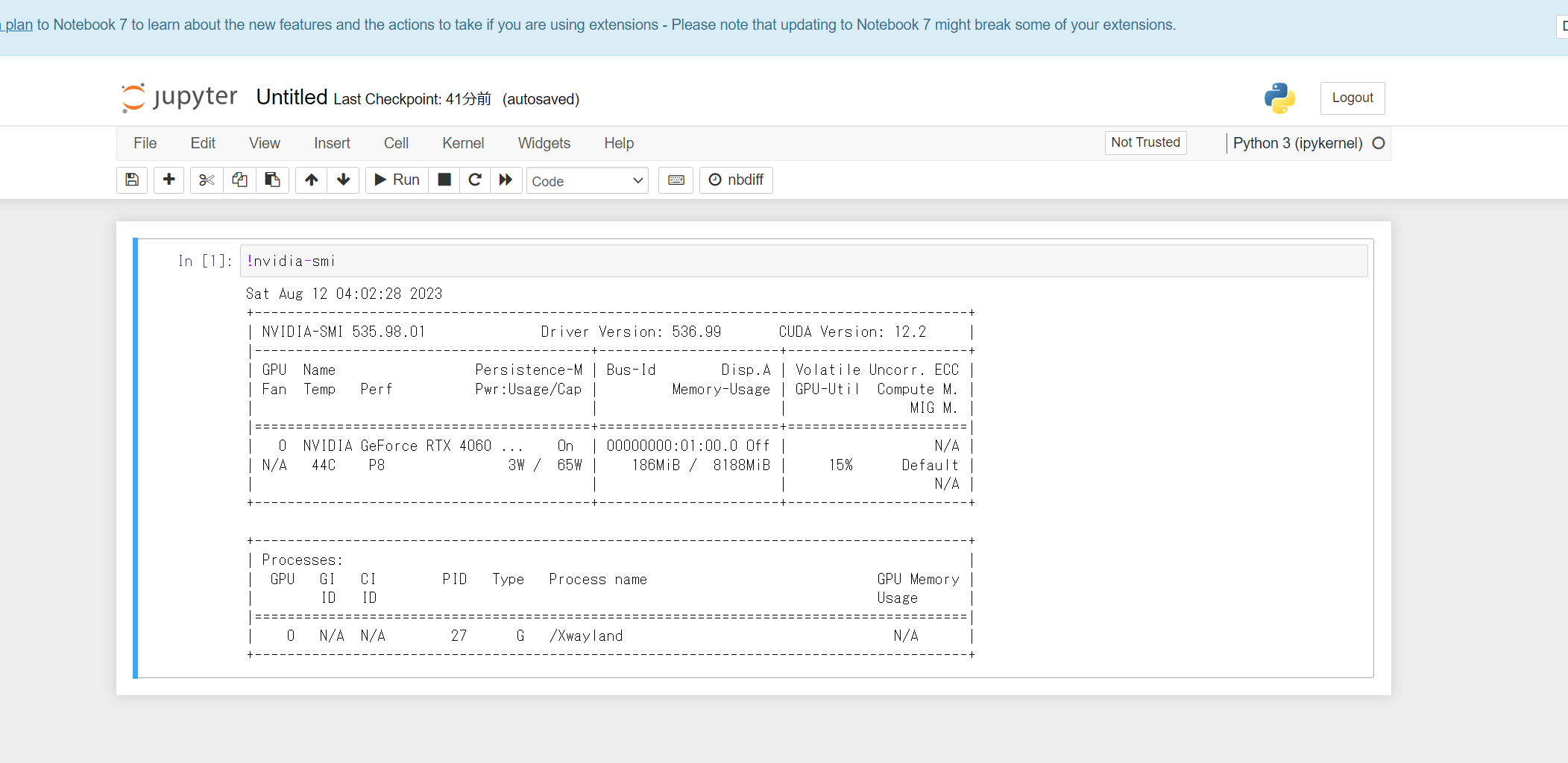Click the /Xwayland process name

[x=586, y=636]
